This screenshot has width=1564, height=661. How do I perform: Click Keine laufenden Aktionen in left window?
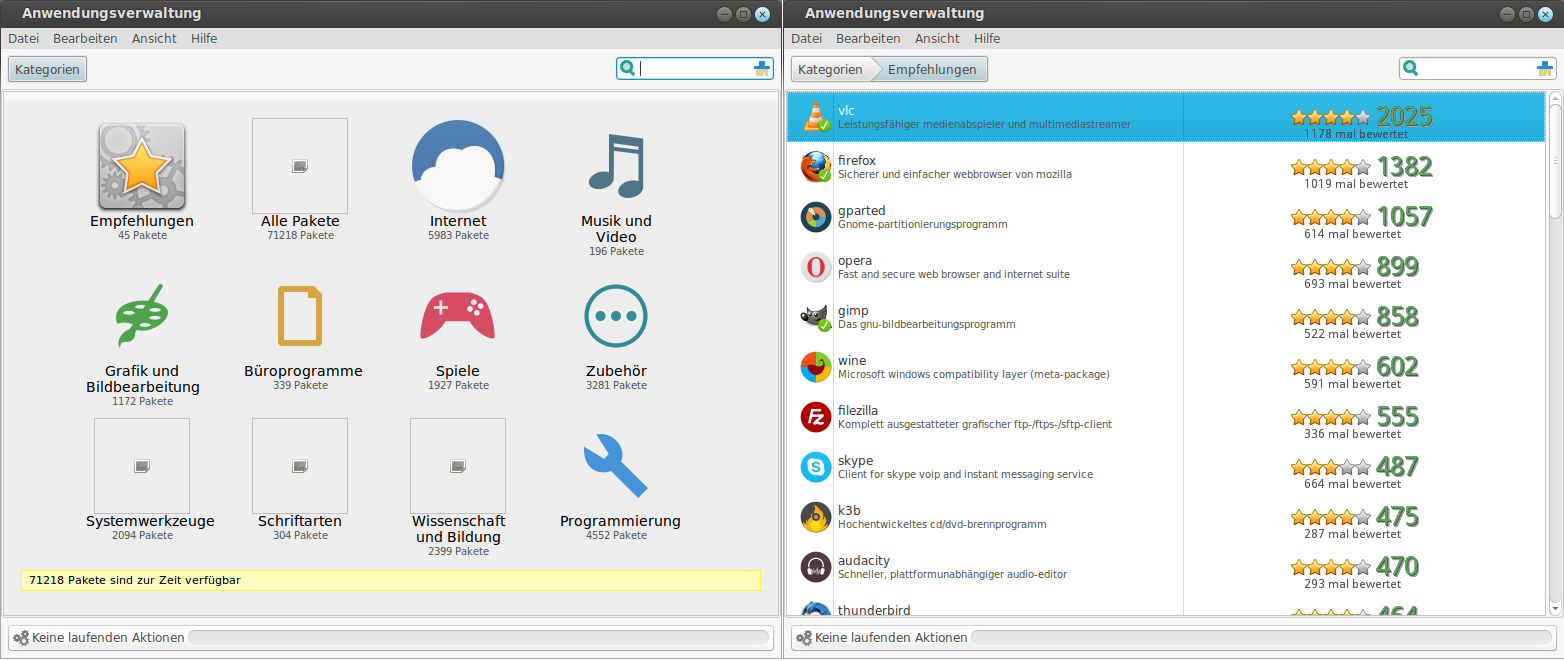pyautogui.click(x=108, y=637)
